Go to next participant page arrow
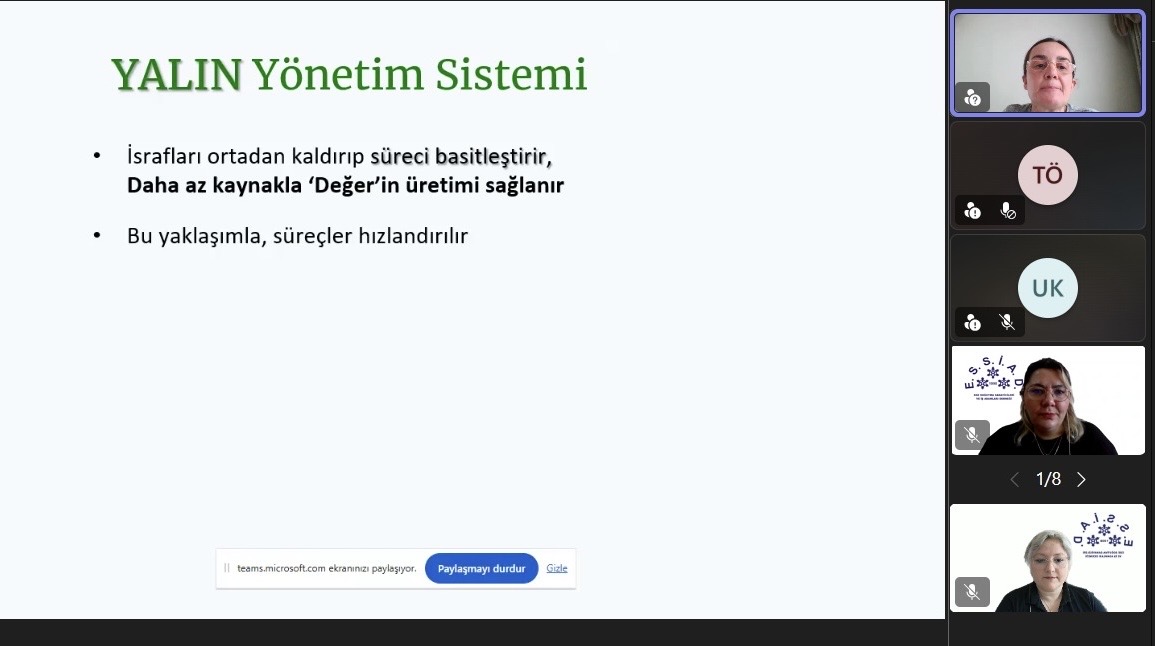The width and height of the screenshot is (1155, 646). (1081, 480)
